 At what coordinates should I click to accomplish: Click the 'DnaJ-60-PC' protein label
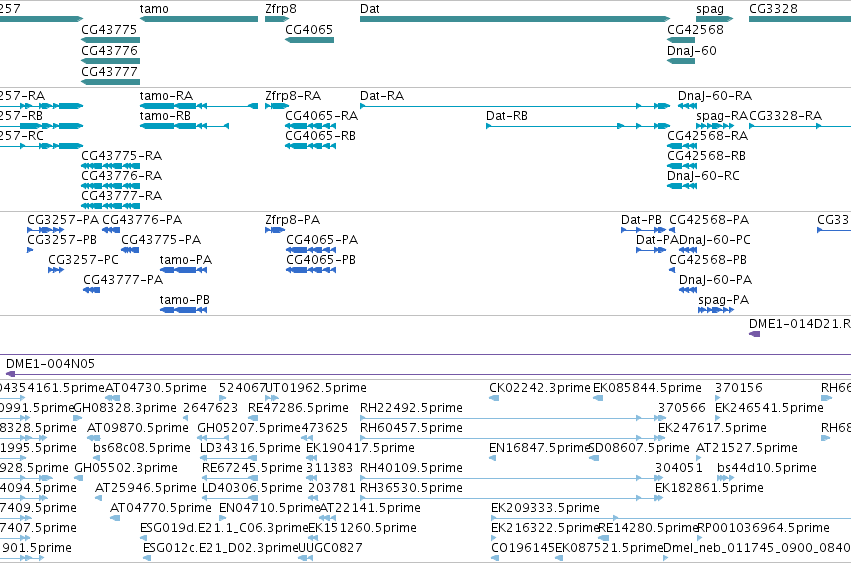[x=715, y=240]
